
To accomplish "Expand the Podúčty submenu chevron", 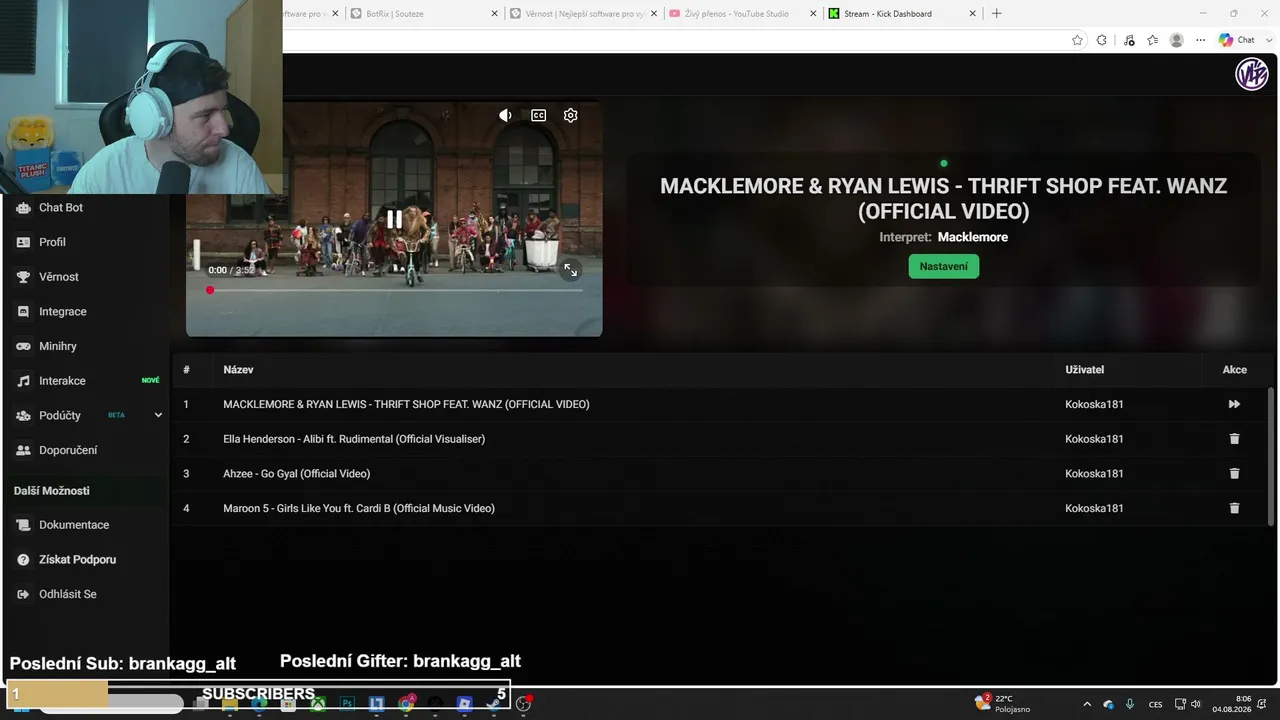I will [158, 415].
